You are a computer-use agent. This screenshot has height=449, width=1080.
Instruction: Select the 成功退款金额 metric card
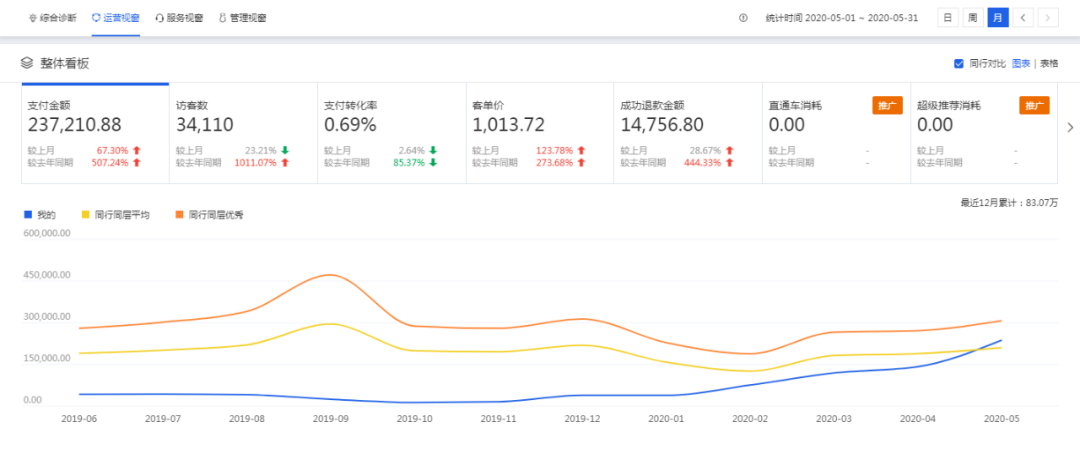(x=688, y=133)
